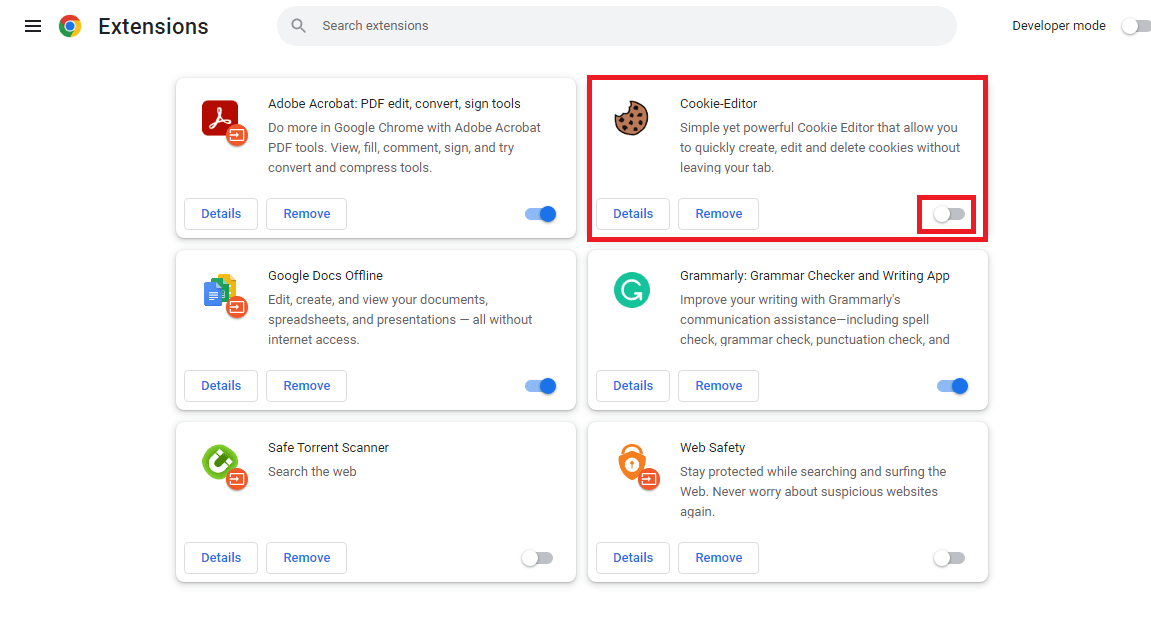
Task: Remove the Grammarly extension
Action: (718, 386)
